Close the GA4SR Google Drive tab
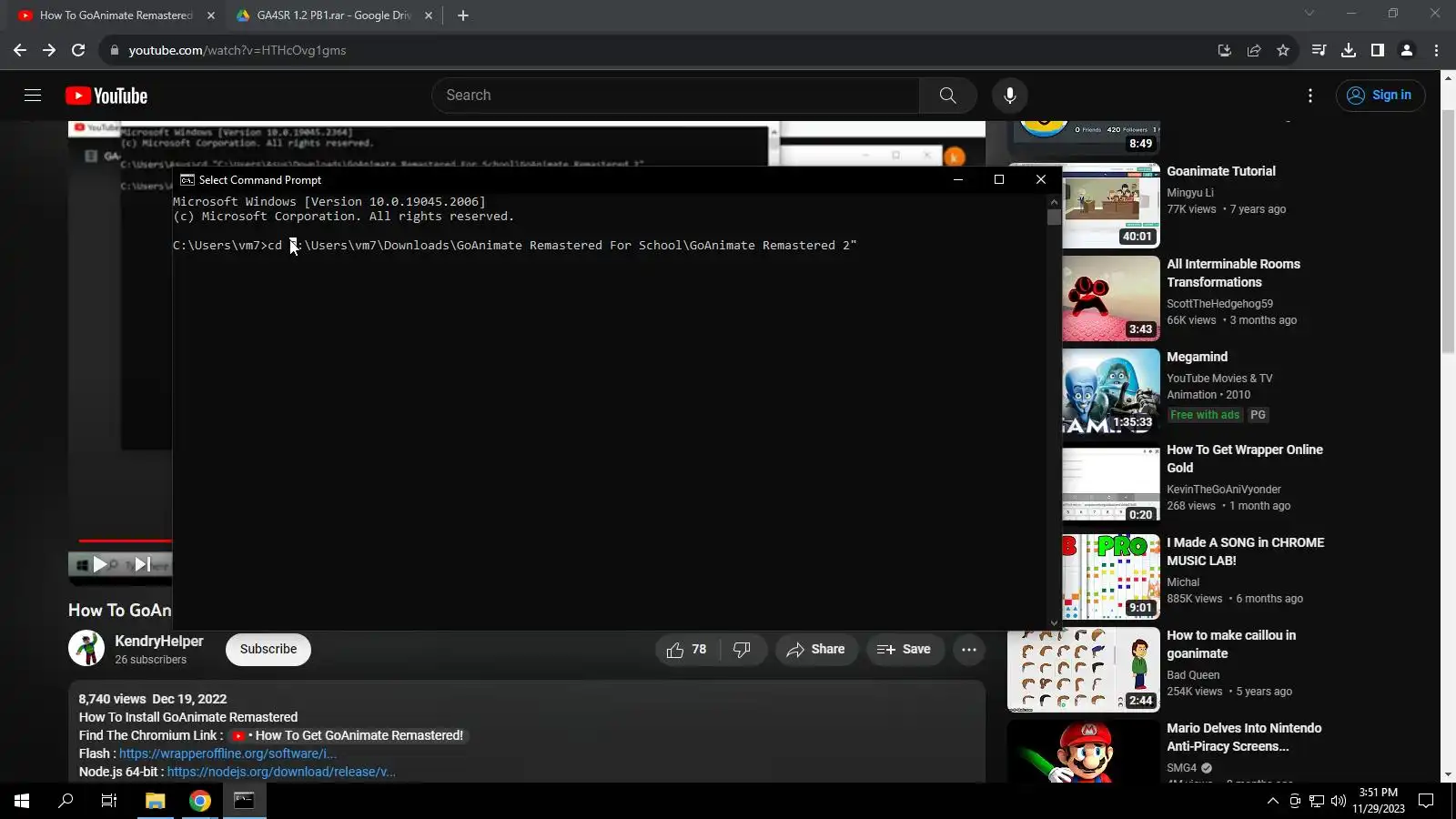This screenshot has width=1456, height=819. [429, 15]
